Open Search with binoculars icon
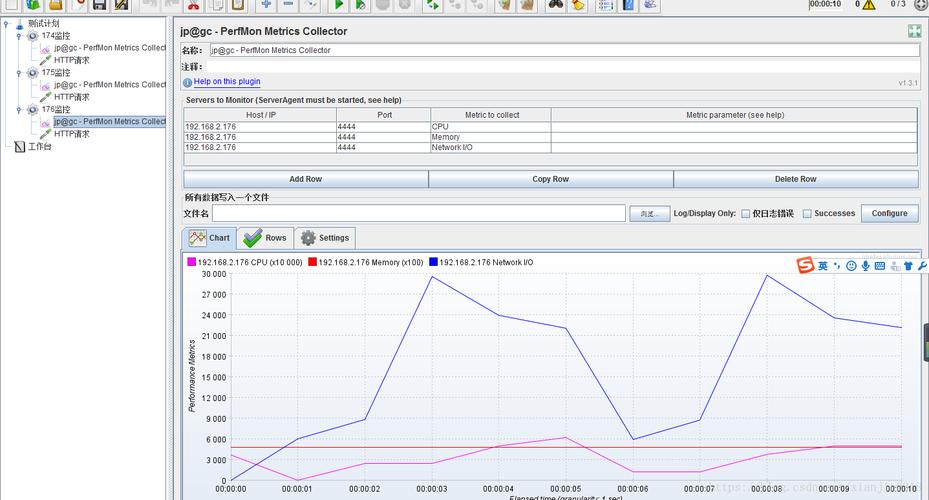The height and width of the screenshot is (500, 929). click(555, 5)
